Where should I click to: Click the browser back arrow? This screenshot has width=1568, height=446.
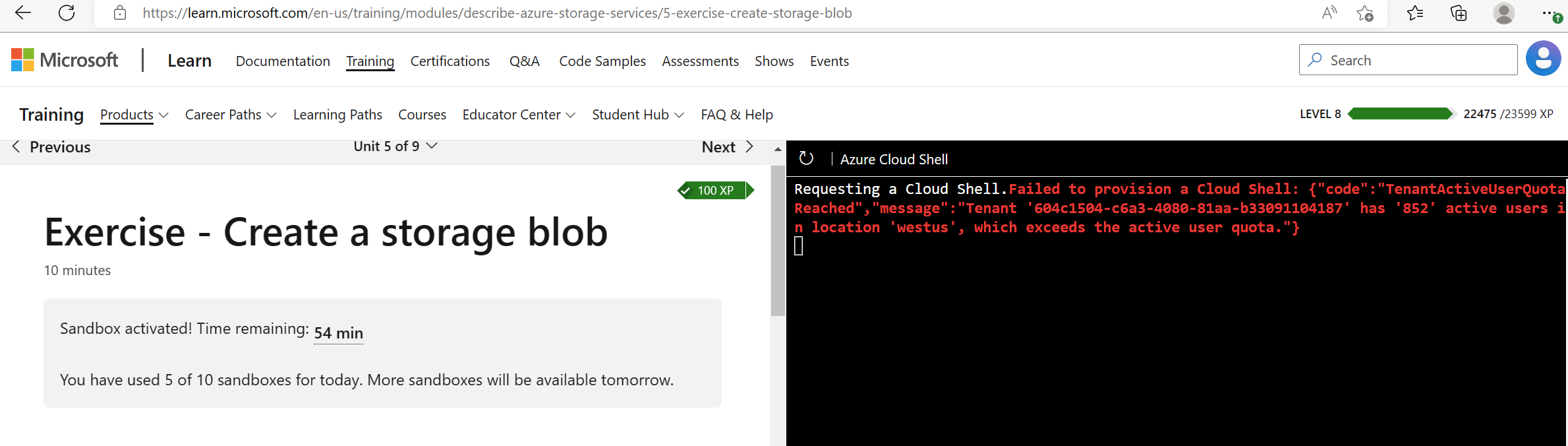[x=22, y=13]
